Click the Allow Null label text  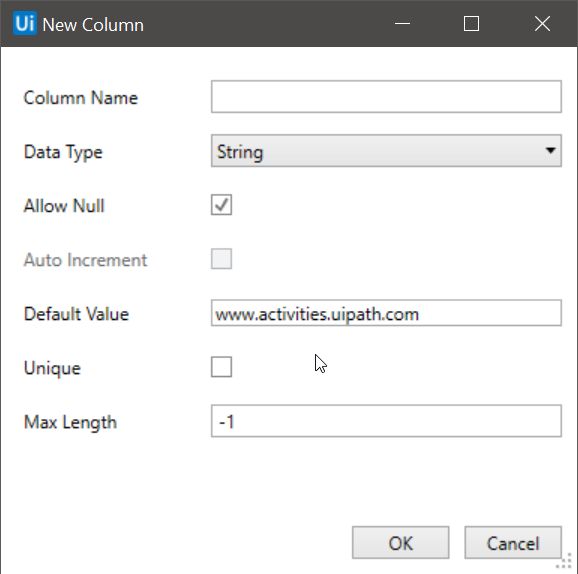coord(64,206)
